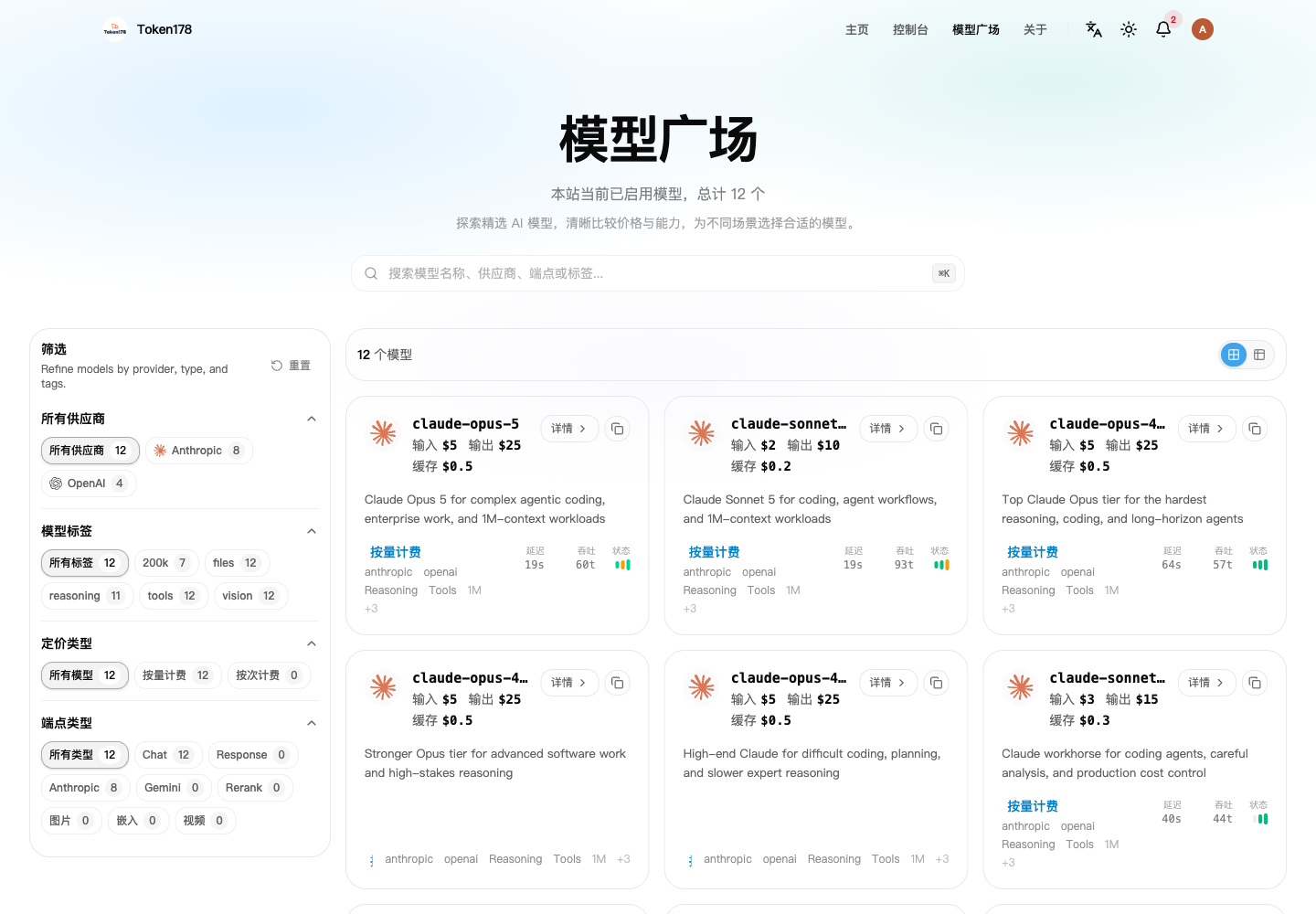Switch to card grid view
This screenshot has height=914, width=1316.
[1234, 355]
